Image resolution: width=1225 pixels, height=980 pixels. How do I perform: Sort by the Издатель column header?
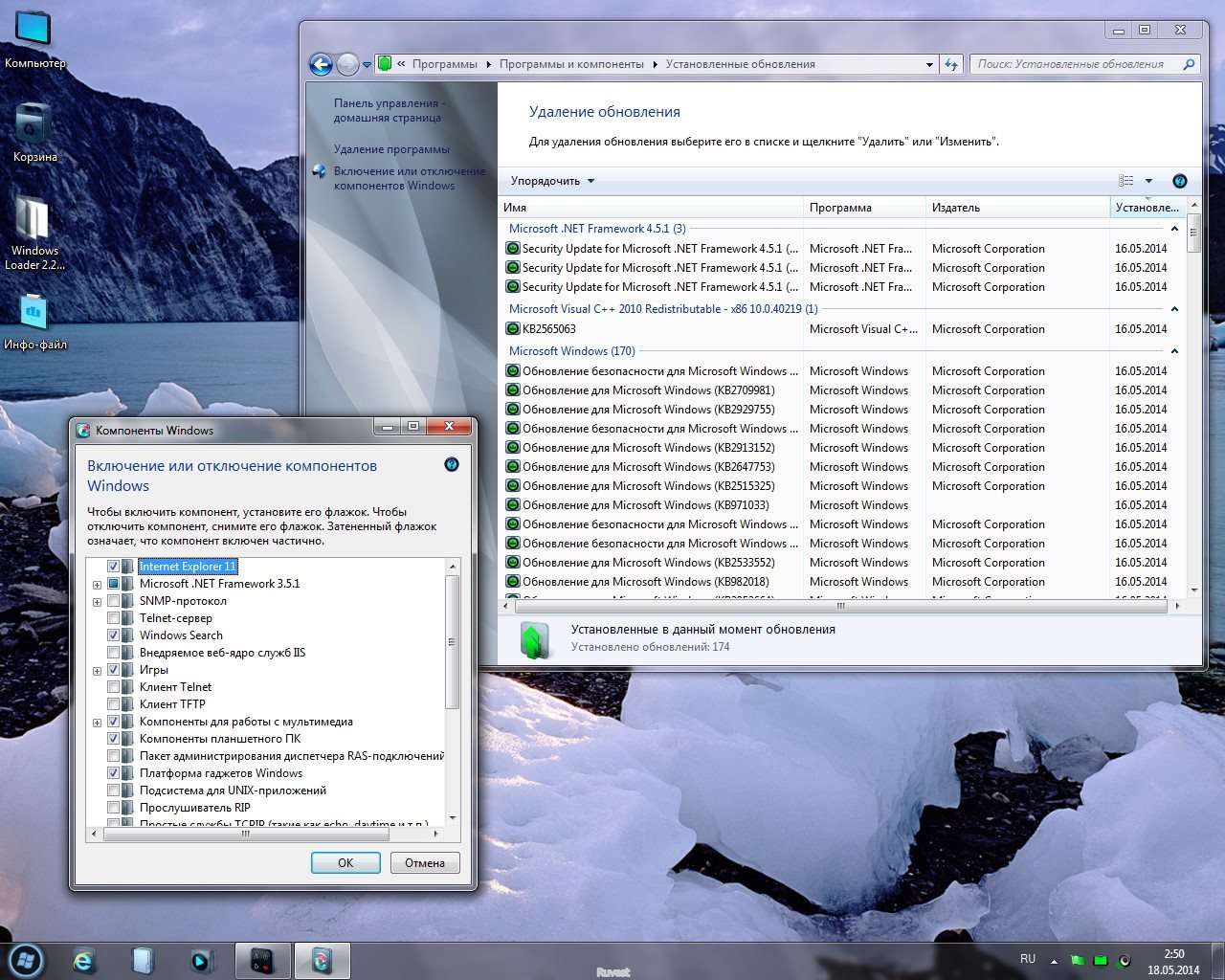pyautogui.click(x=1017, y=208)
